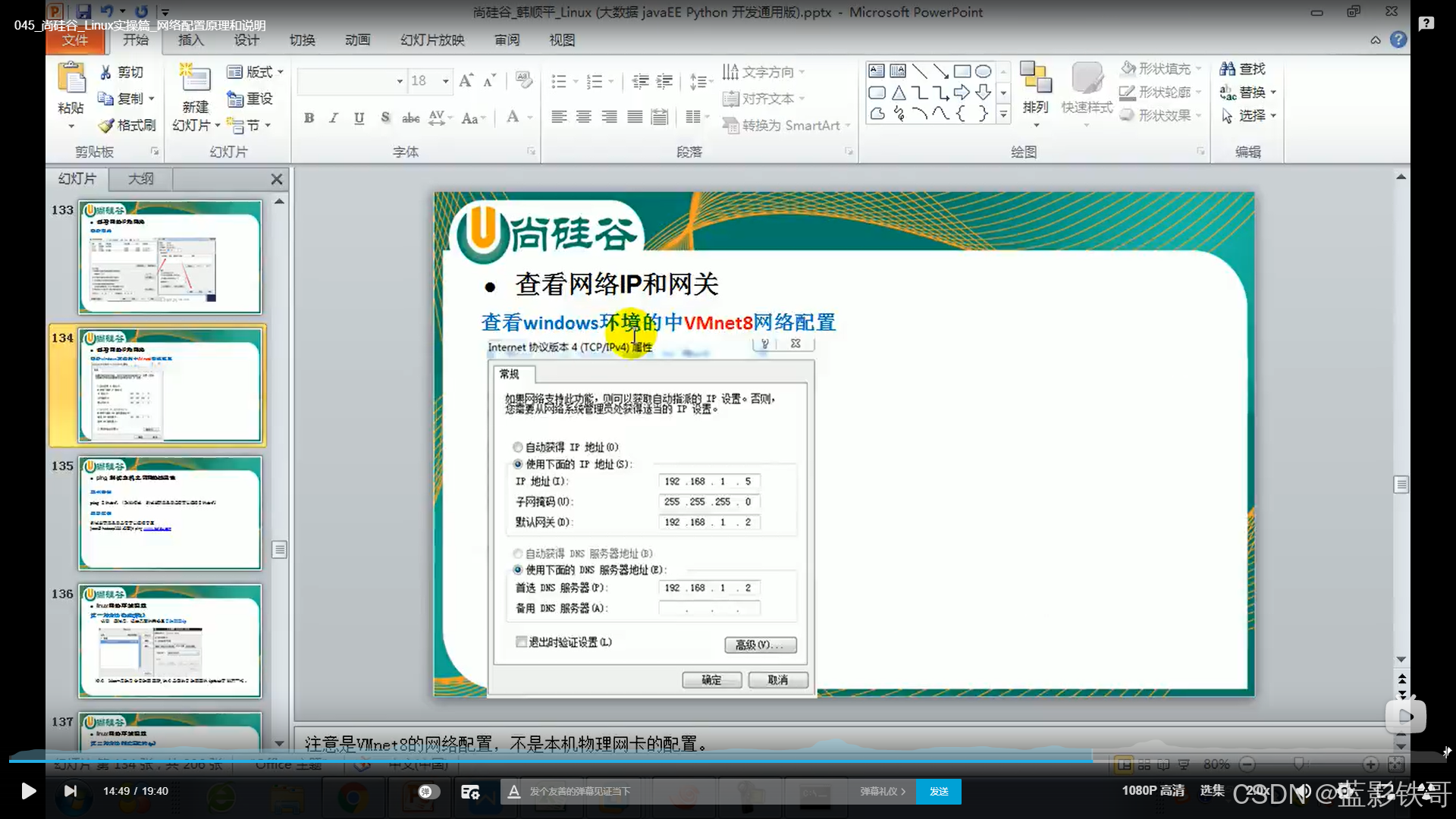This screenshot has height=819, width=1456.
Task: Click the Format Painter brush icon
Action: (106, 125)
